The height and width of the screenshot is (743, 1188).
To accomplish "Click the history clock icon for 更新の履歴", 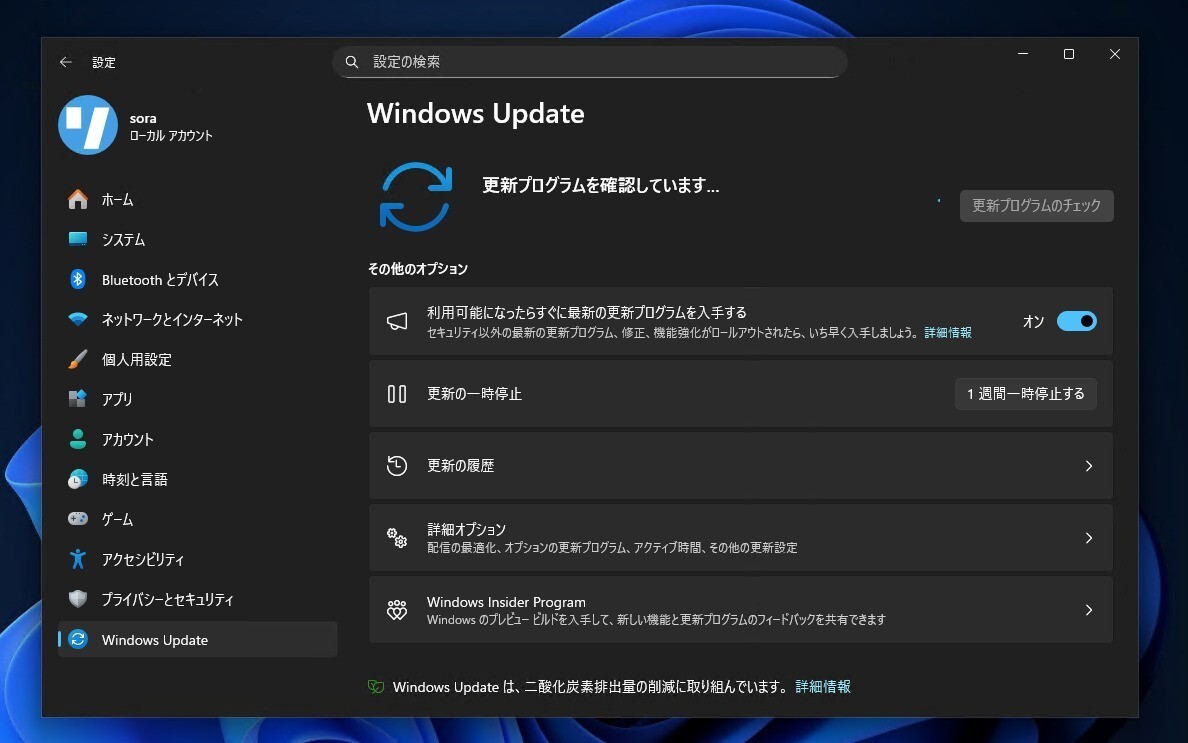I will [397, 466].
